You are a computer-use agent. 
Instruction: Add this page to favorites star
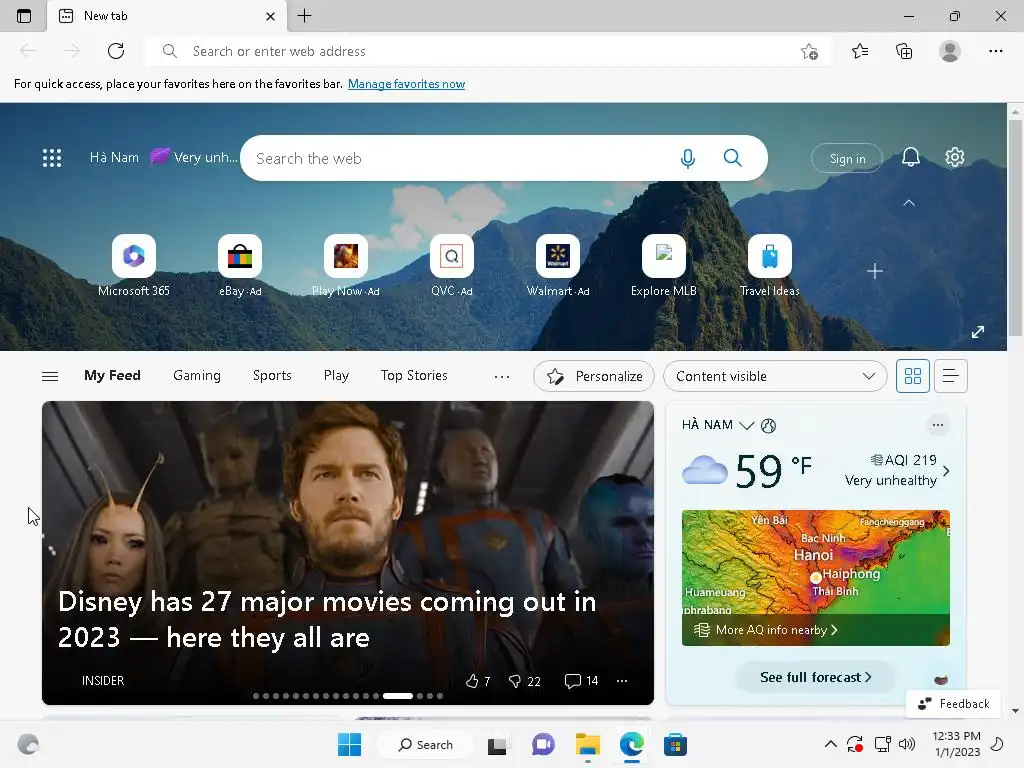[x=809, y=52]
